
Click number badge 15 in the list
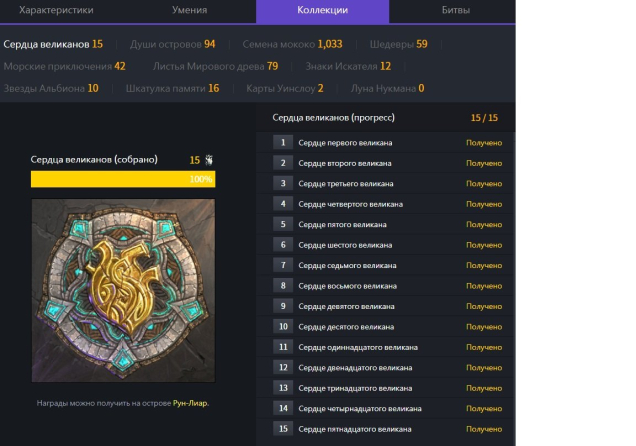[x=283, y=429]
